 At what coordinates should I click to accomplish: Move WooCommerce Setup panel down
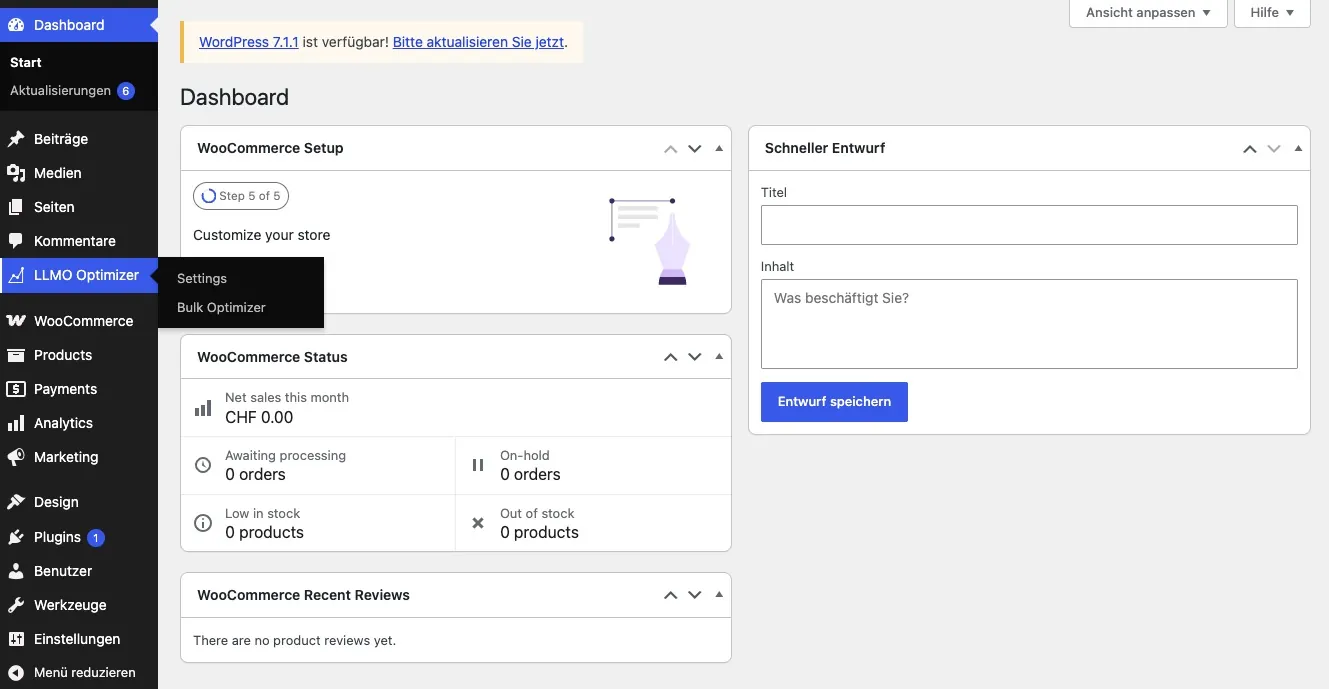pyautogui.click(x=695, y=149)
